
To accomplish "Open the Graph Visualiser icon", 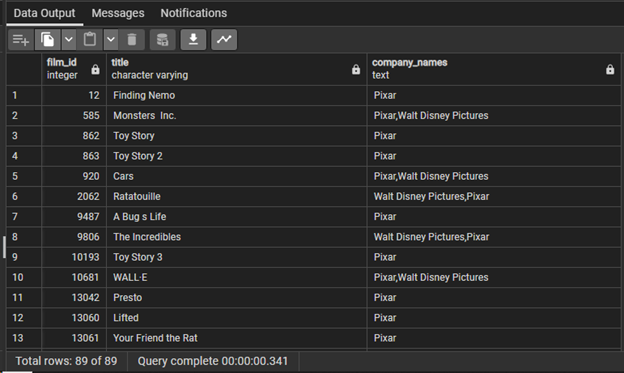I will pyautogui.click(x=224, y=39).
